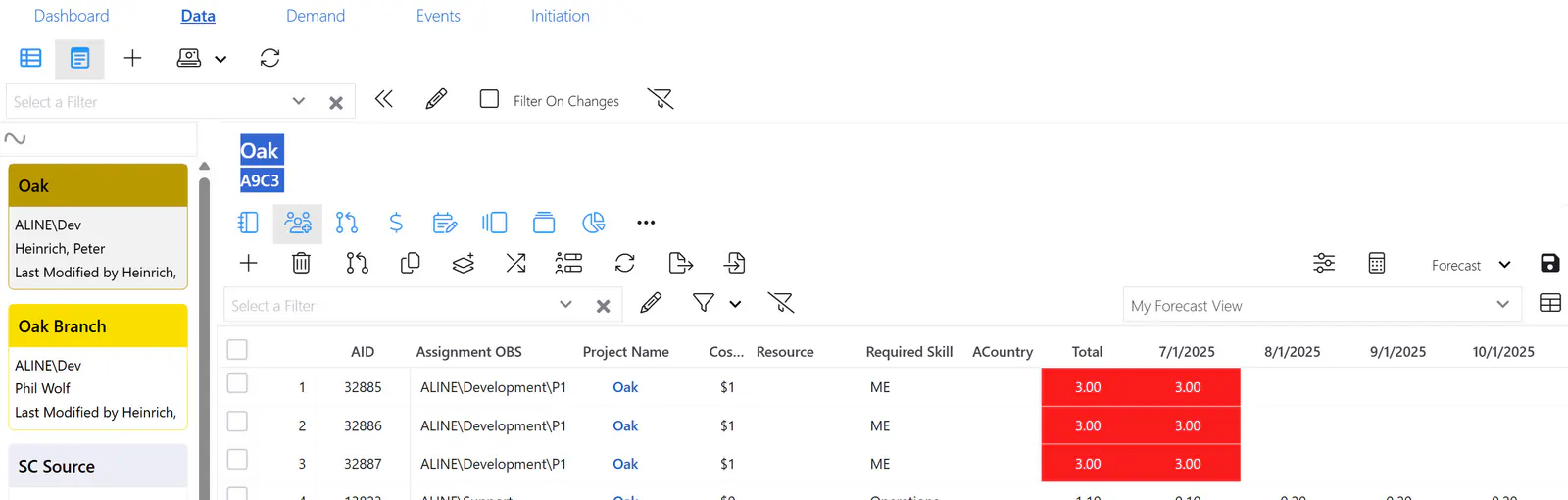Go to Demand tab
The height and width of the screenshot is (500, 1568).
tap(316, 16)
